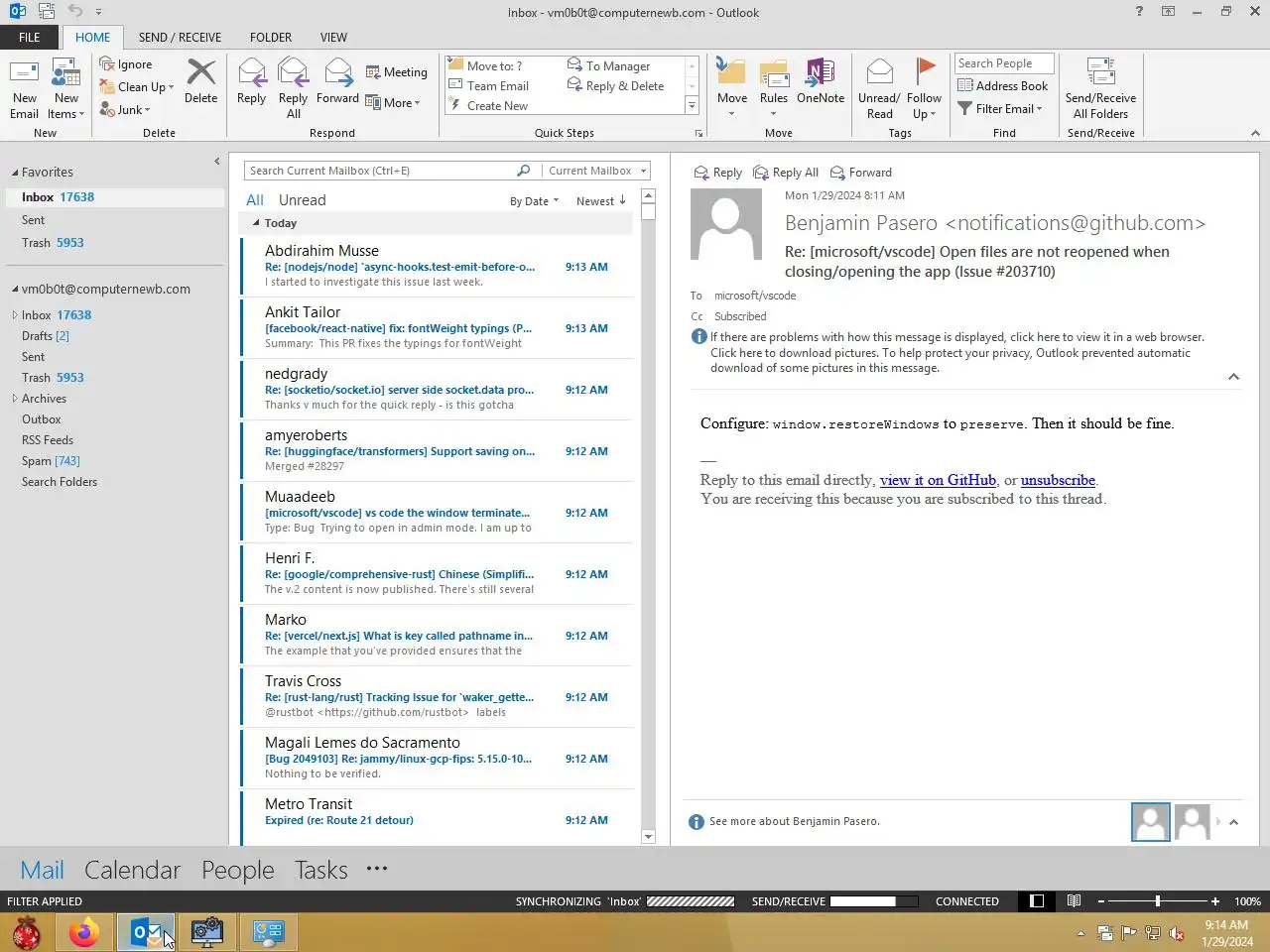Collapse the message header
The image size is (1270, 952).
pos(1233,377)
